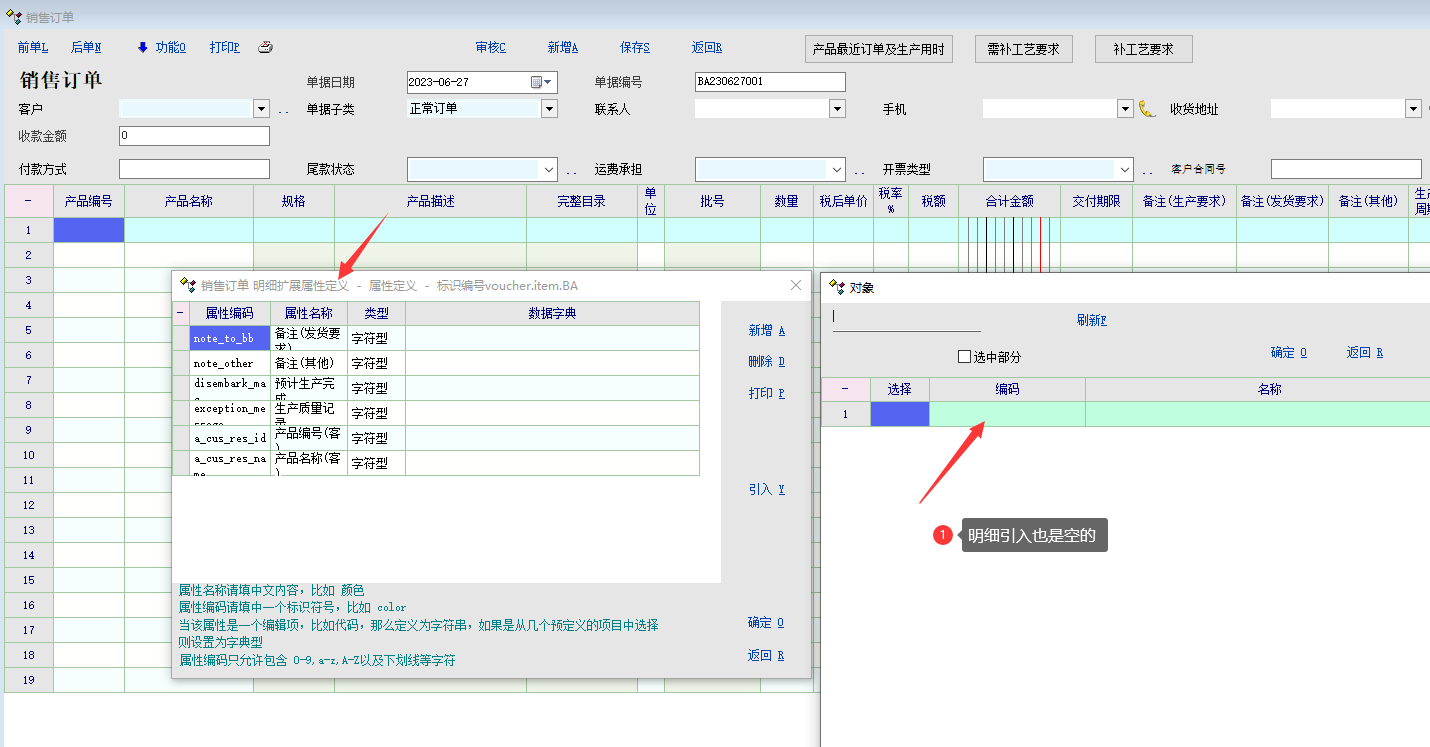Click the 销售订单 window title icon
This screenshot has width=1430, height=747.
[14, 17]
